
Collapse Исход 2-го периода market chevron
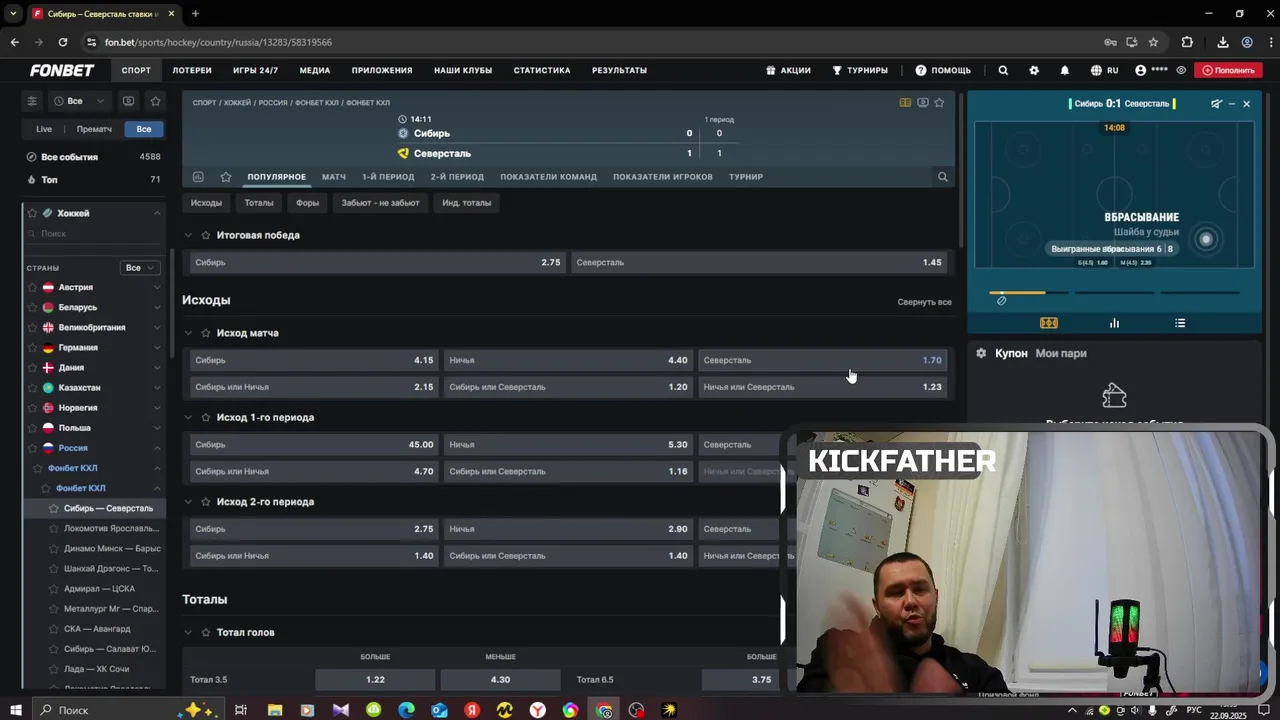point(188,502)
